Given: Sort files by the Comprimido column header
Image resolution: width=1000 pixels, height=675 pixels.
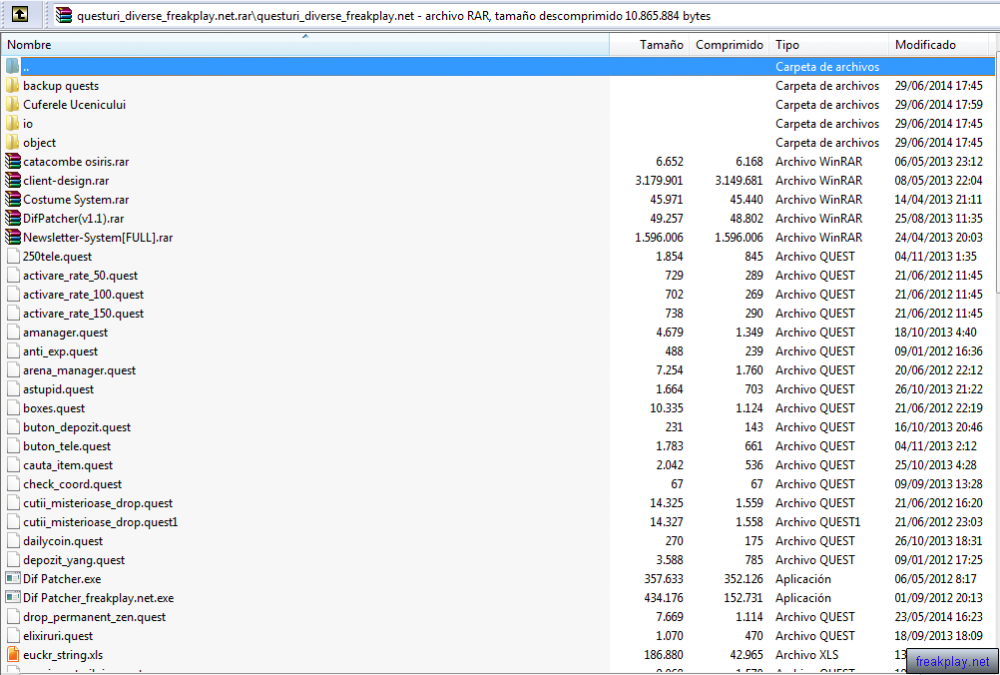Looking at the screenshot, I should [x=729, y=45].
